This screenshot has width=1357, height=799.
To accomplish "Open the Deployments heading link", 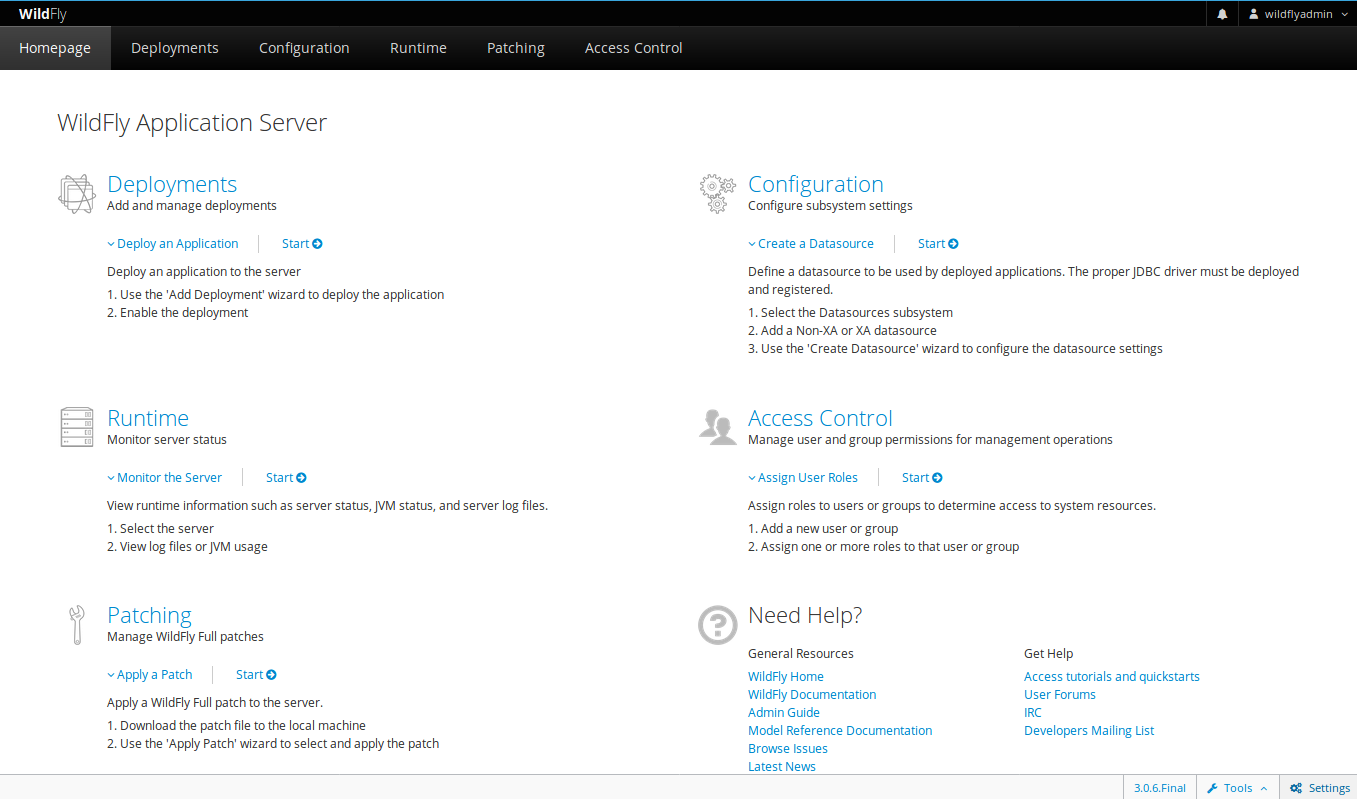I will coord(172,184).
